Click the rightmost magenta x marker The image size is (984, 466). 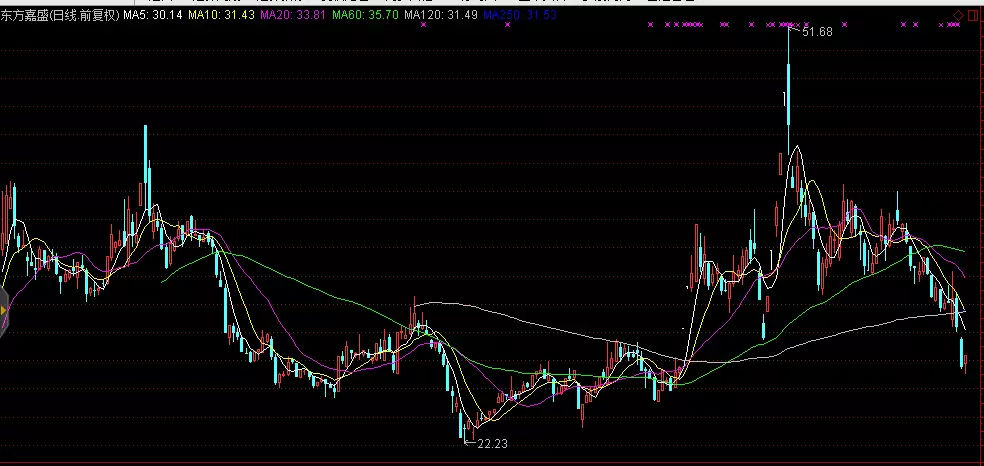[x=957, y=24]
